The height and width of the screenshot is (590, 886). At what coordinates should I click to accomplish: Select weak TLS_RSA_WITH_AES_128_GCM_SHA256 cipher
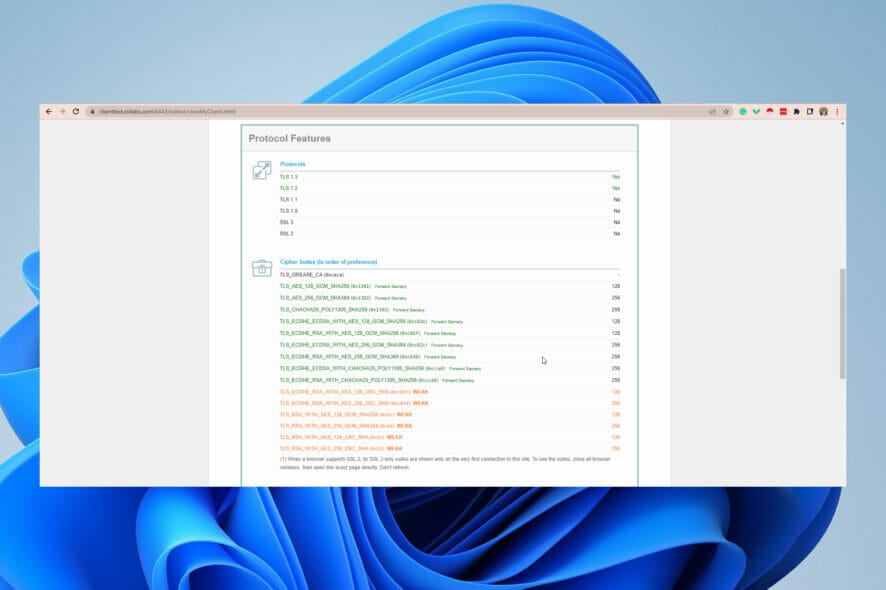[450, 414]
